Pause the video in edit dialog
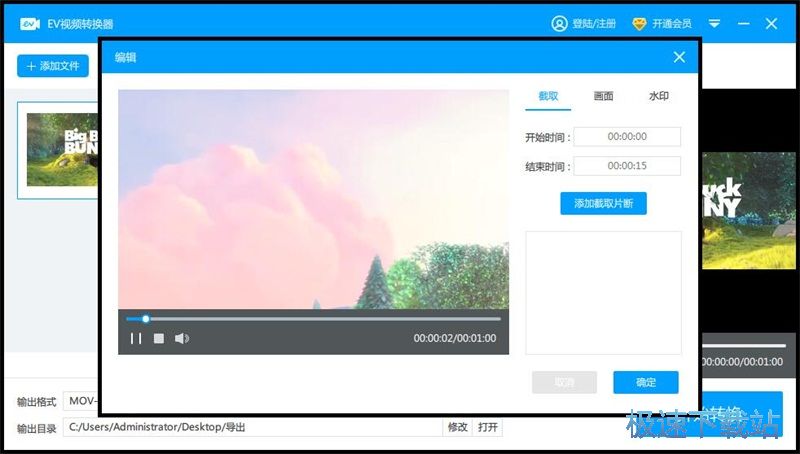The width and height of the screenshot is (800, 454). pos(136,338)
